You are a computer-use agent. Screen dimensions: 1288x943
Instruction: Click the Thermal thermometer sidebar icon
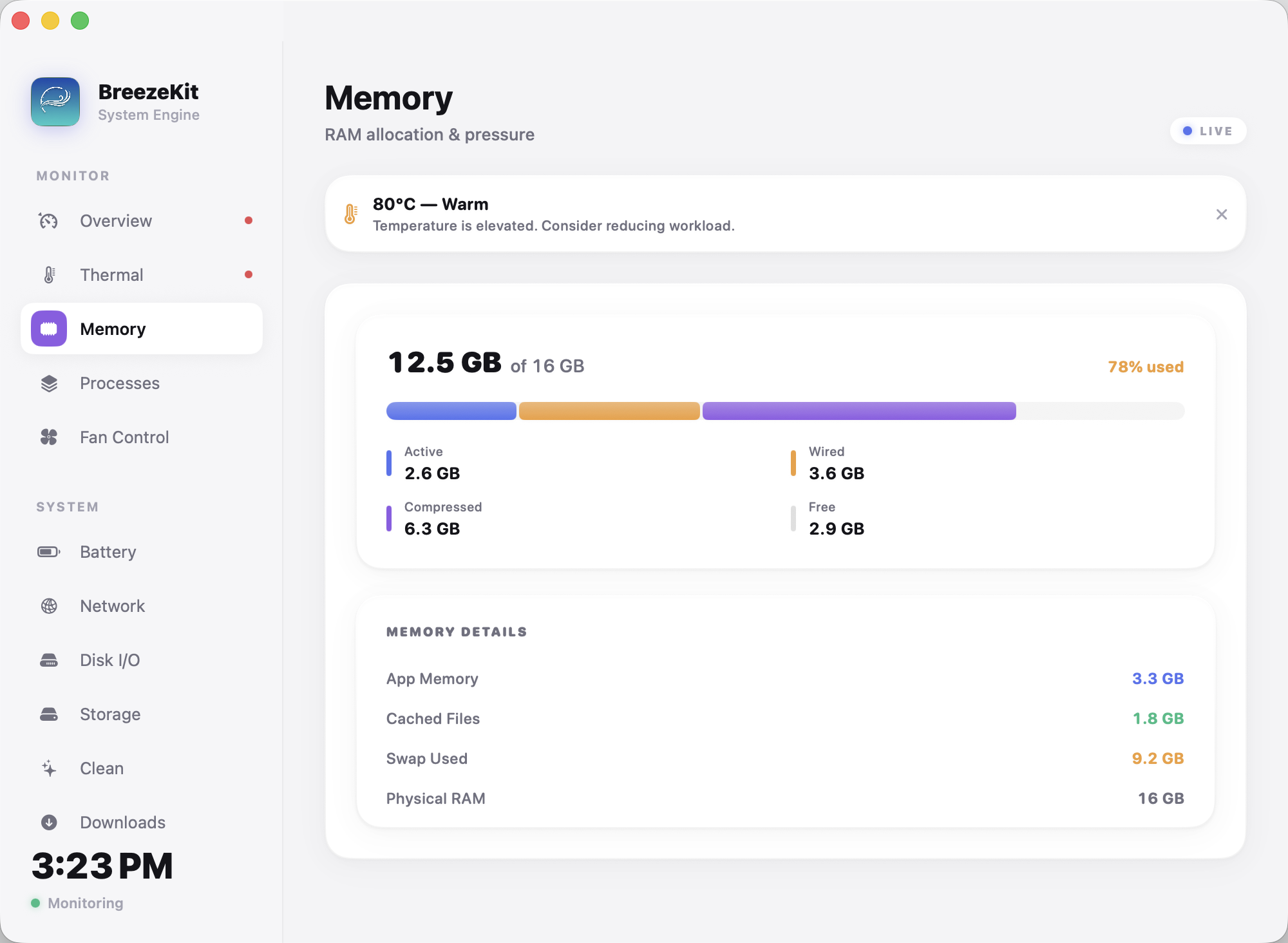49,275
